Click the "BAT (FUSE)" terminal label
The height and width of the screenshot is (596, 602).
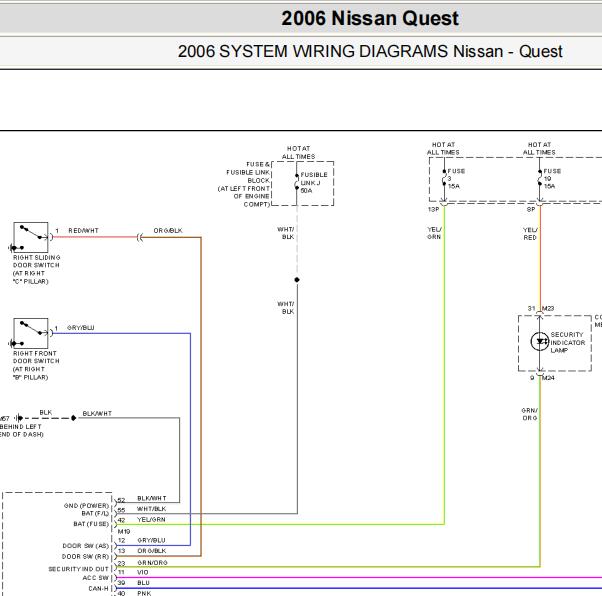91,524
